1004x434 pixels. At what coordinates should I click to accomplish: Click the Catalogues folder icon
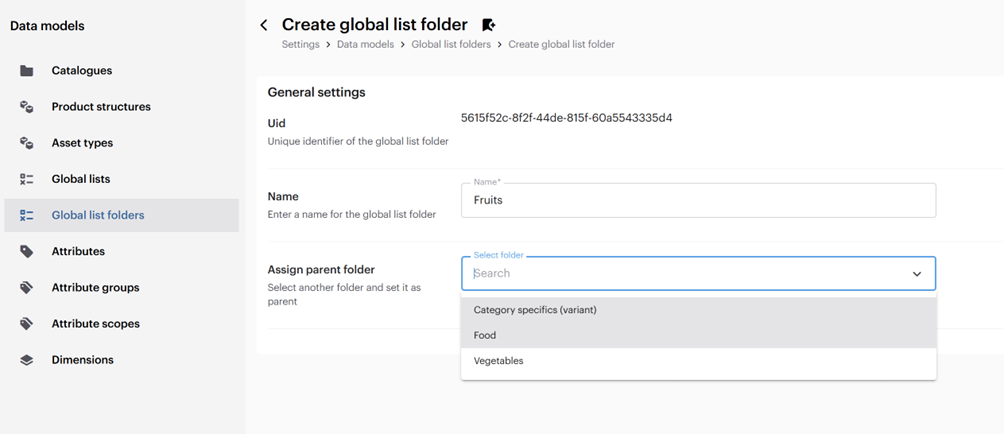[x=27, y=71]
